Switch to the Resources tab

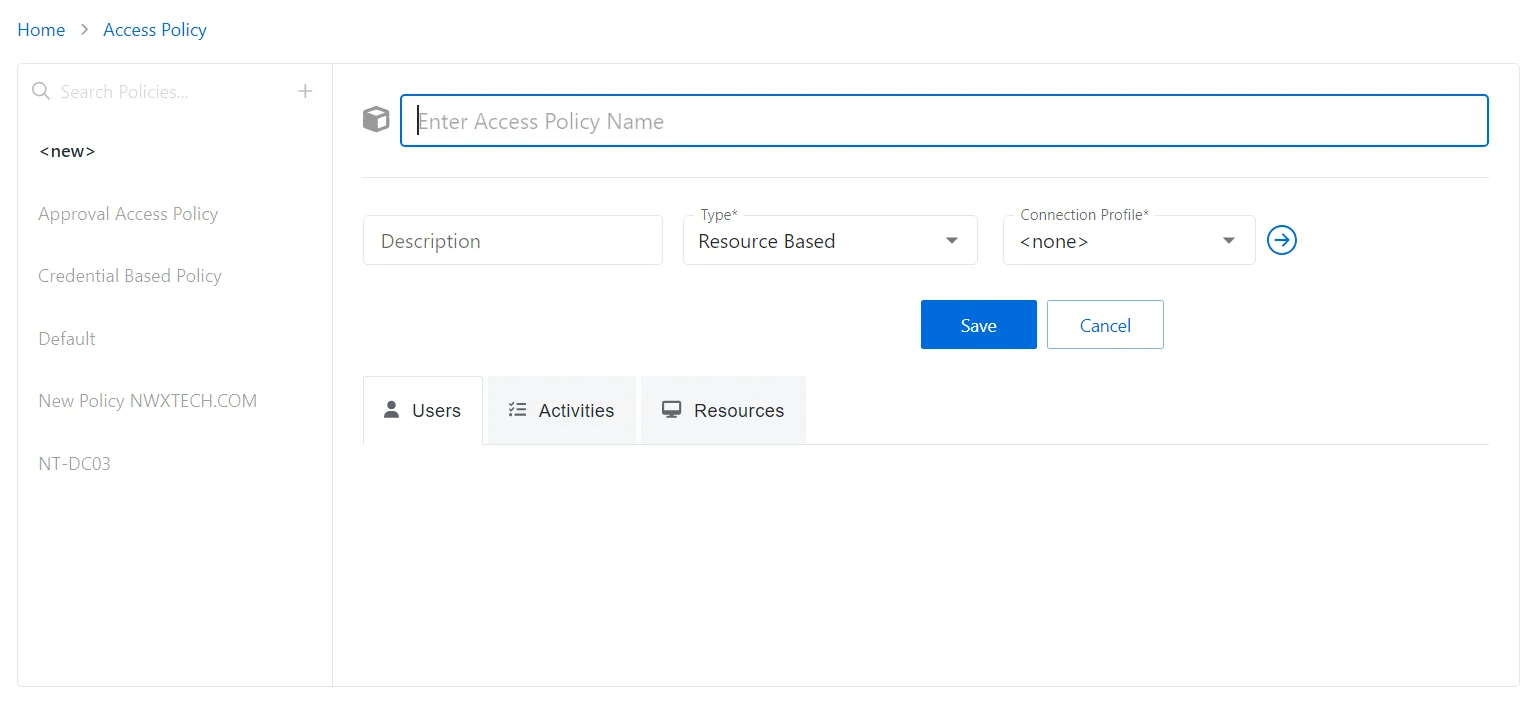point(723,410)
